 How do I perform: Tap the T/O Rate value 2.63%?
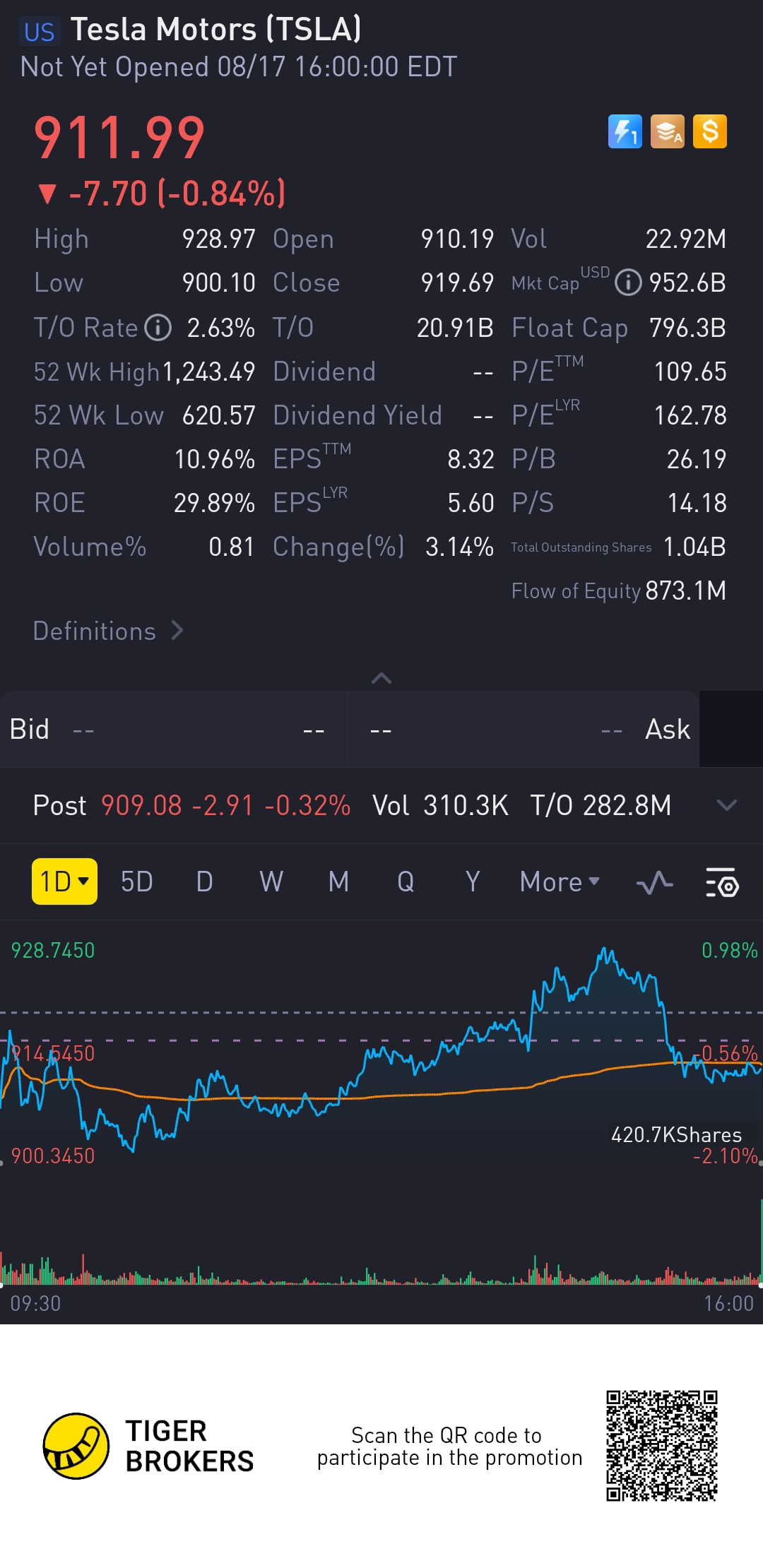(221, 328)
